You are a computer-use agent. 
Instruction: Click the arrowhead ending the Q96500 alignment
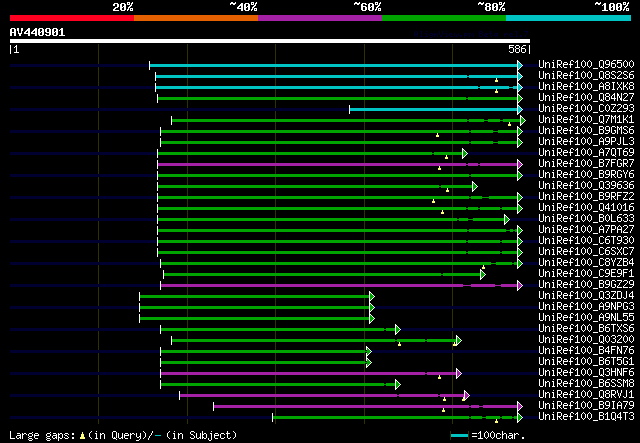[520, 65]
